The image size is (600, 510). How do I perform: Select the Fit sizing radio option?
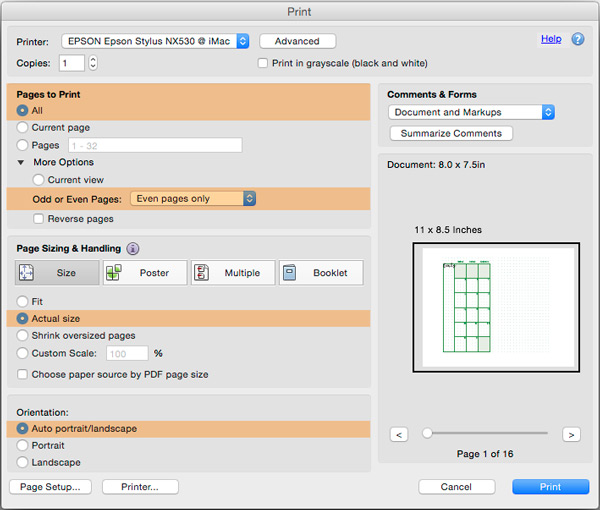point(22,301)
